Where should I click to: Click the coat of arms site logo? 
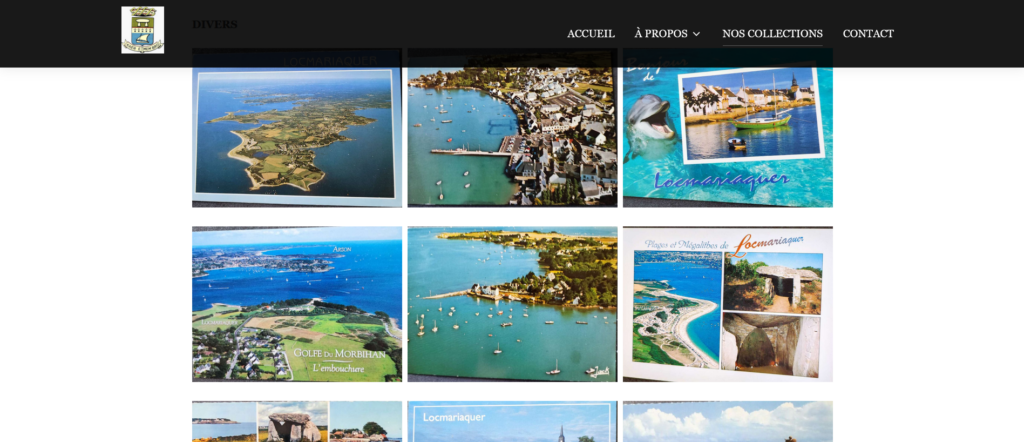[x=142, y=30]
